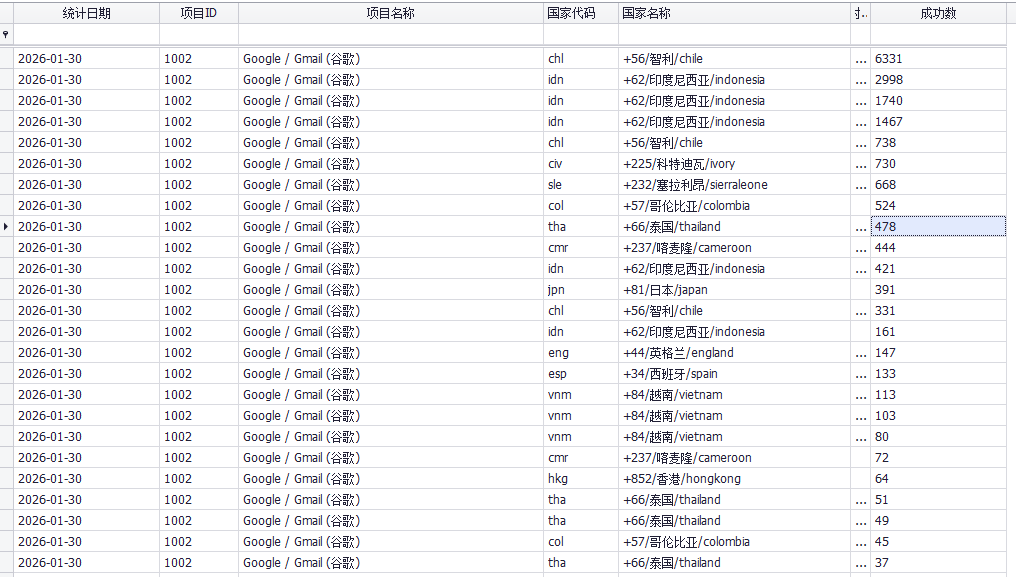Sort by the 项目ID column header

pyautogui.click(x=199, y=13)
